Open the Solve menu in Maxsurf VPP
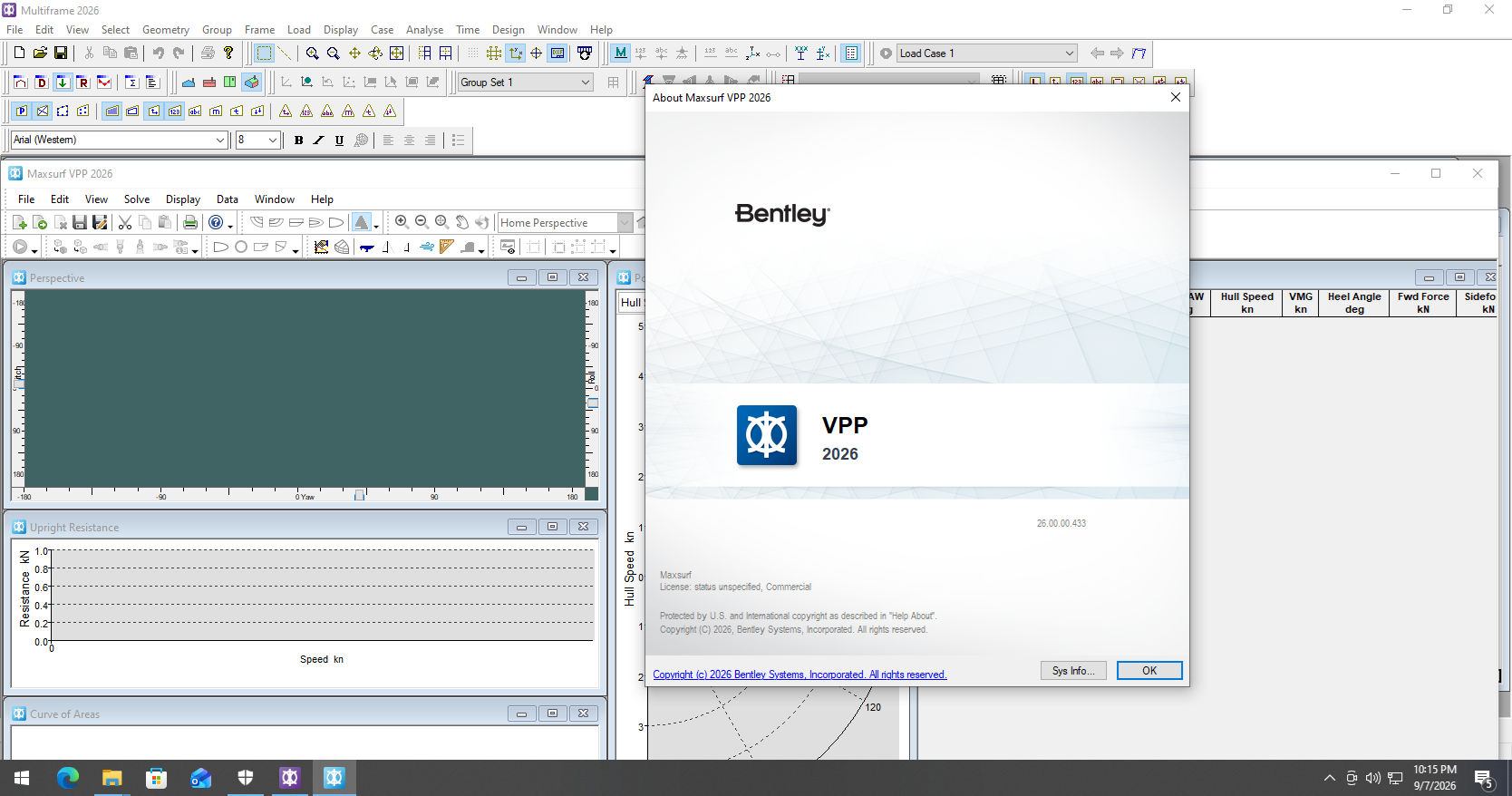This screenshot has width=1512, height=796. click(137, 199)
